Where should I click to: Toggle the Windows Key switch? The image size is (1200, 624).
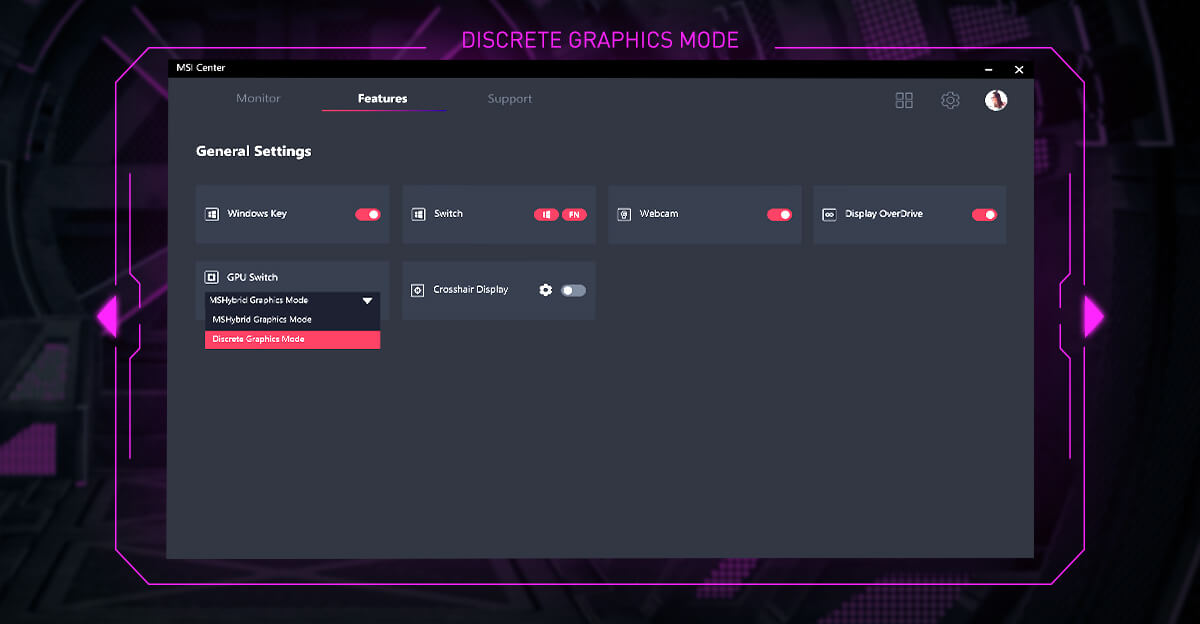368,214
